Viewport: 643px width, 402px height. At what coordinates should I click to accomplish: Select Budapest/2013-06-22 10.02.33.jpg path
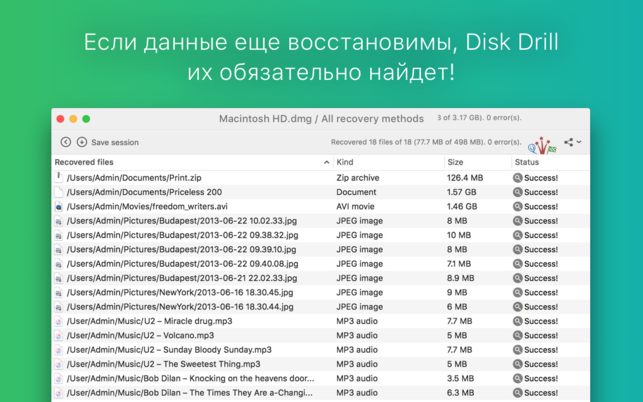coord(182,221)
